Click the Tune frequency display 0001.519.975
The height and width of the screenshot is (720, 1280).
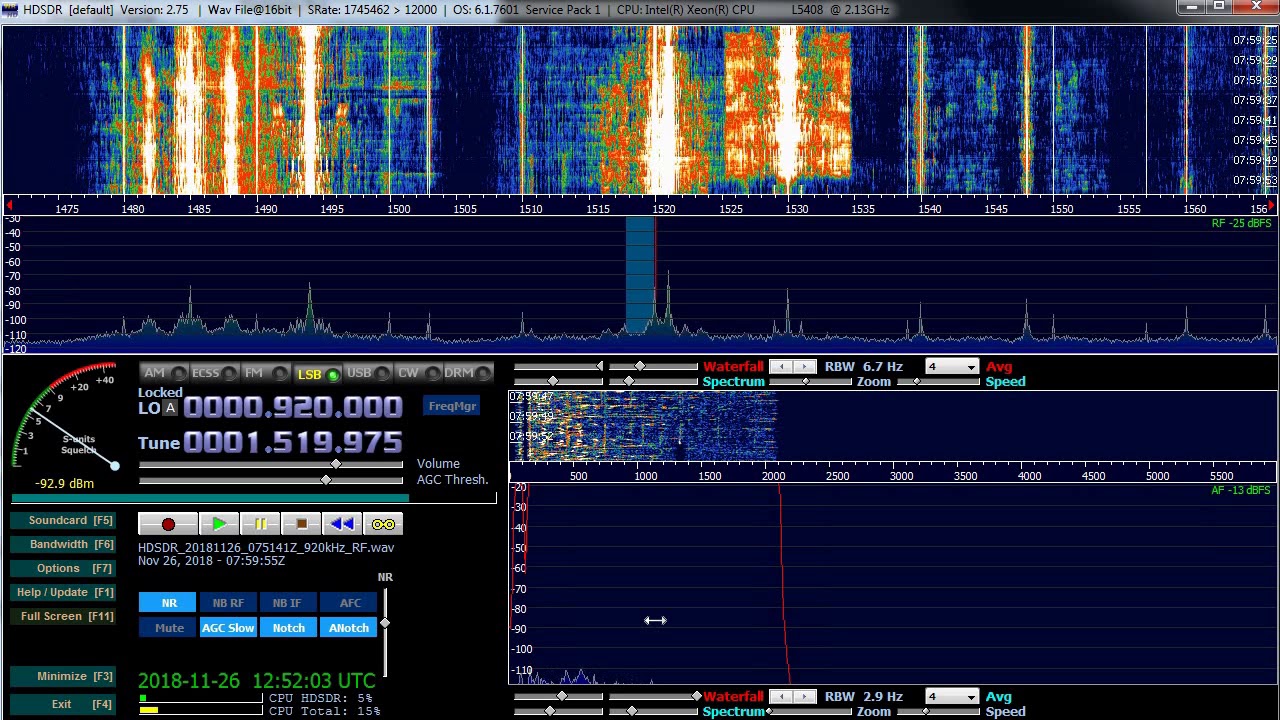tap(293, 443)
